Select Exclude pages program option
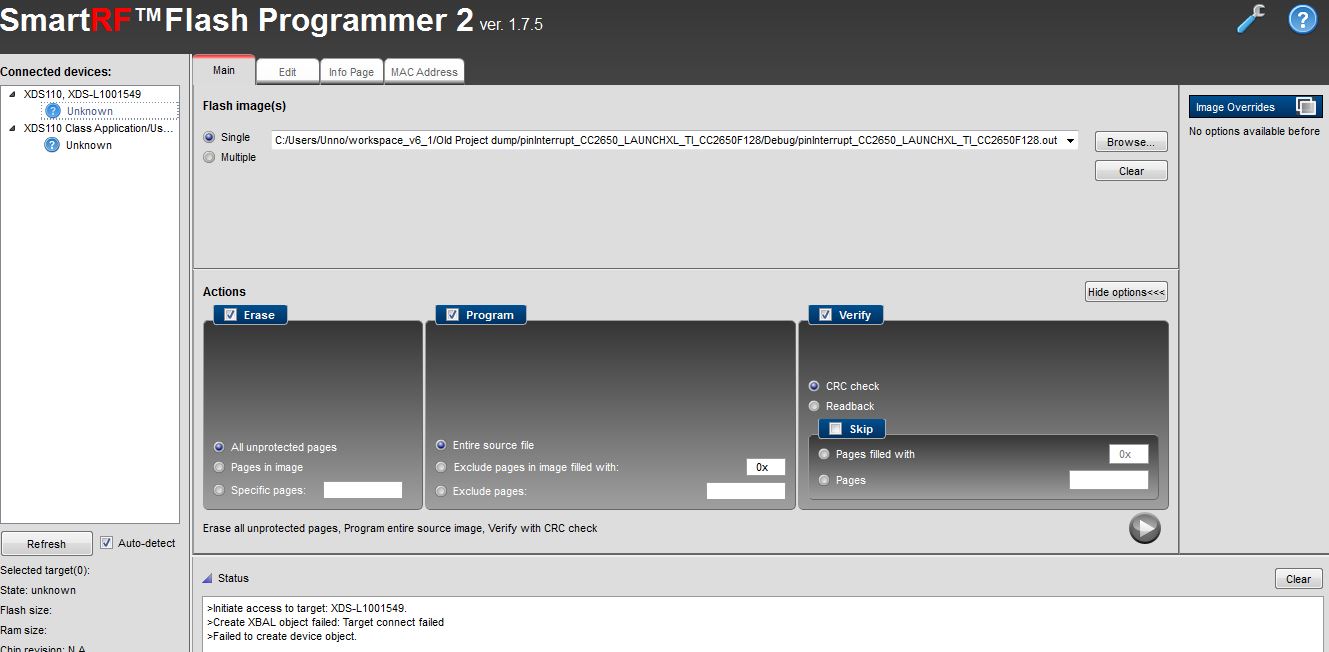Screen dimensions: 1329x652 coord(441,491)
